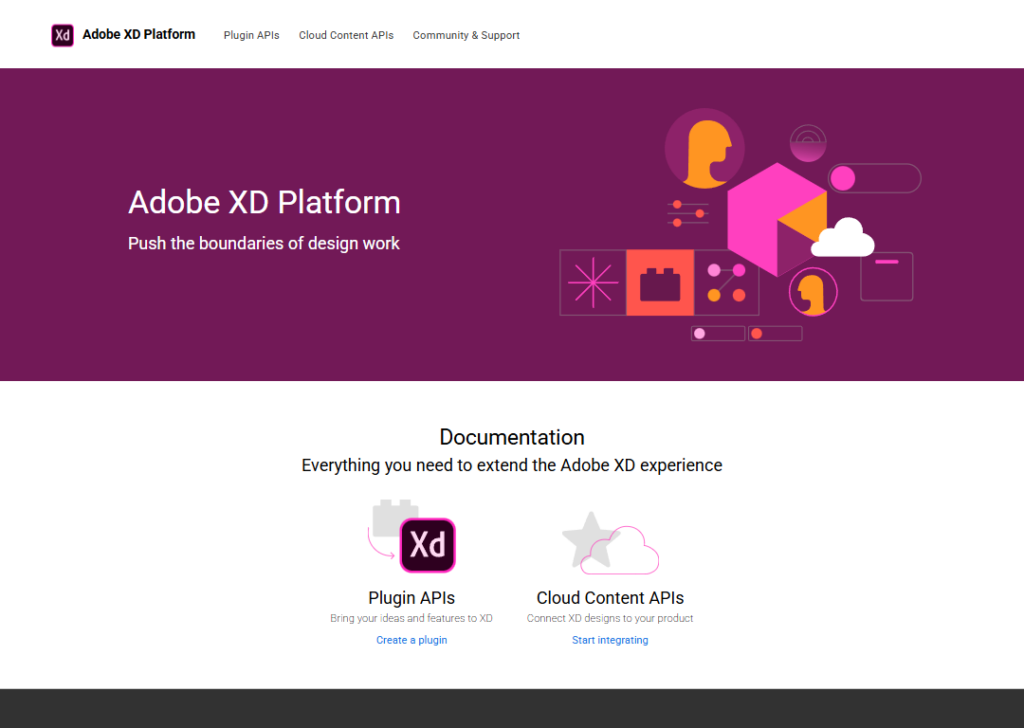Viewport: 1024px width, 728px height.
Task: Select the white cloud shape in the banner
Action: pyautogui.click(x=843, y=240)
